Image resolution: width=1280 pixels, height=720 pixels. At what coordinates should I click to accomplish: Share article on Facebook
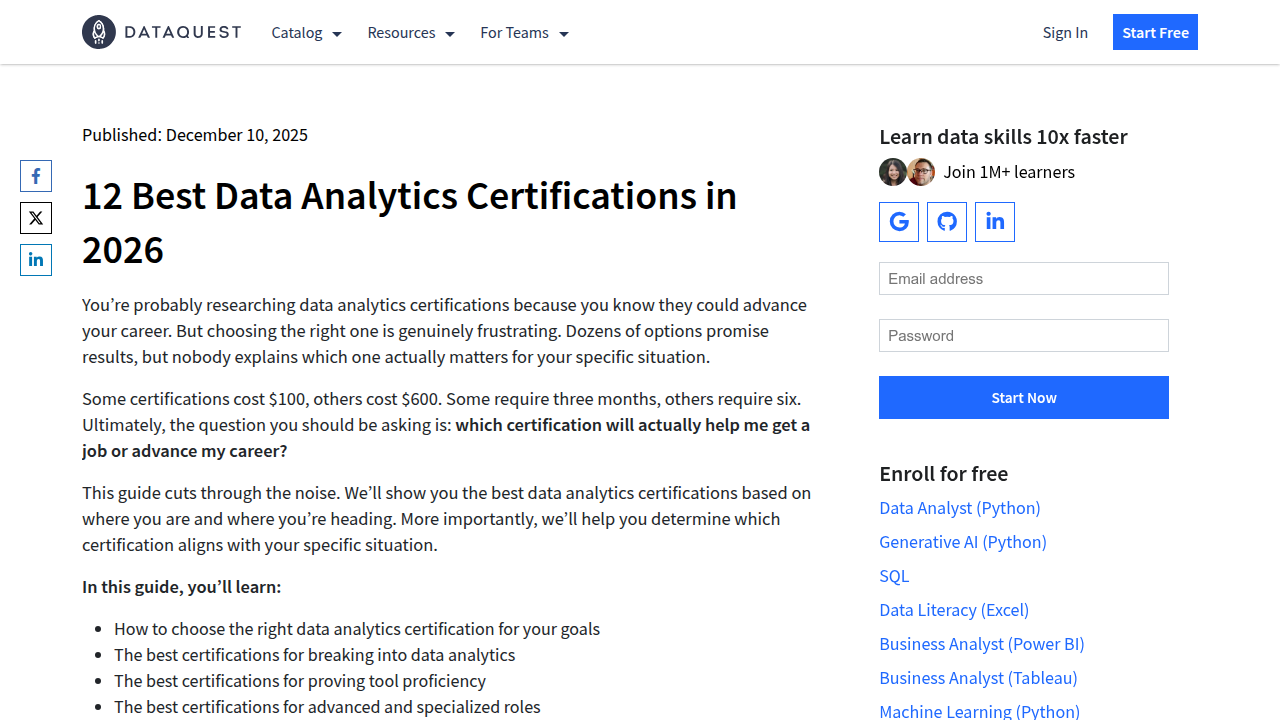pos(36,176)
